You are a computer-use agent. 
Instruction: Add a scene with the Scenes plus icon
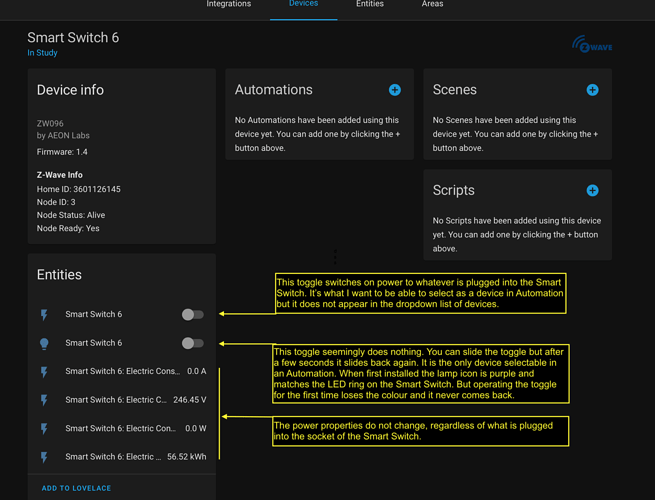coord(592,90)
